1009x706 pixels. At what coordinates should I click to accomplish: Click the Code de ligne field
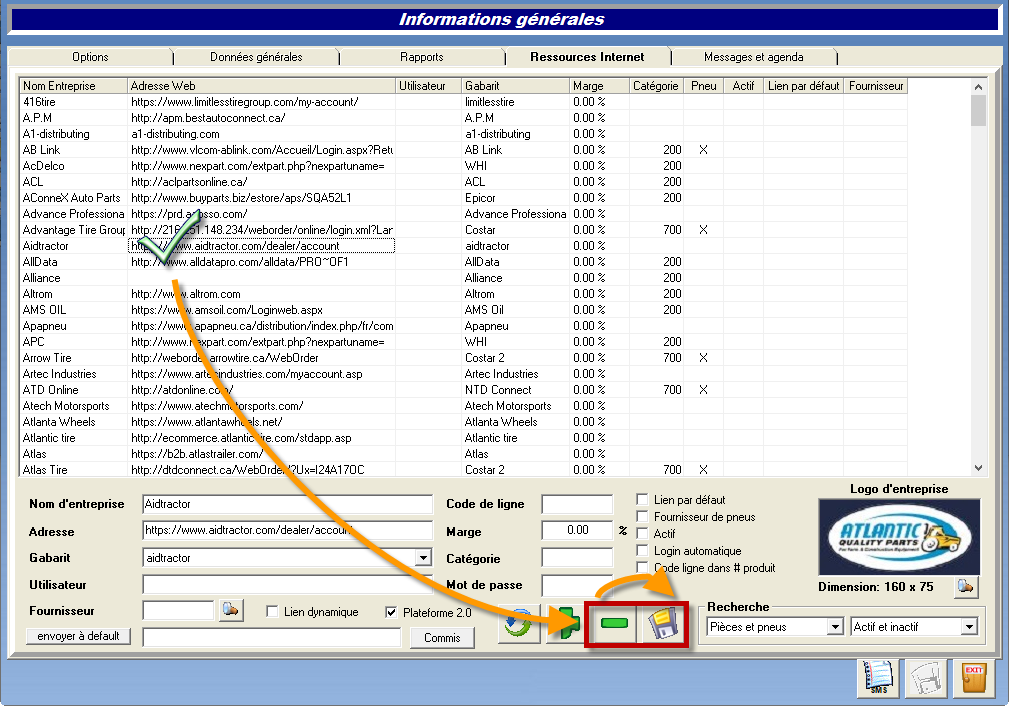577,504
